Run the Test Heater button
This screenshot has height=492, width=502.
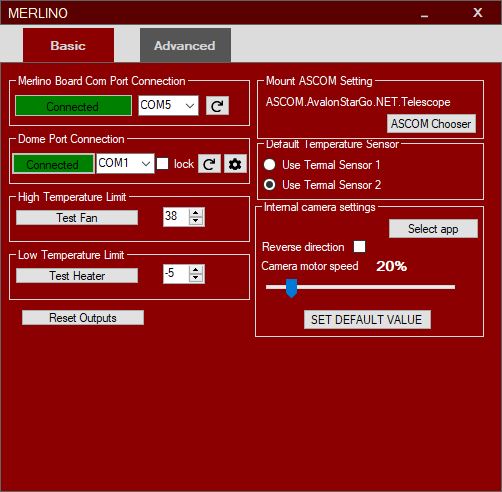point(77,276)
